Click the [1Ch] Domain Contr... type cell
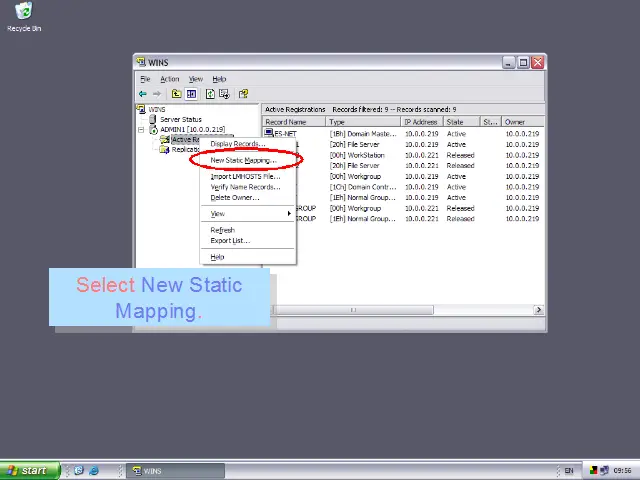 [363, 187]
